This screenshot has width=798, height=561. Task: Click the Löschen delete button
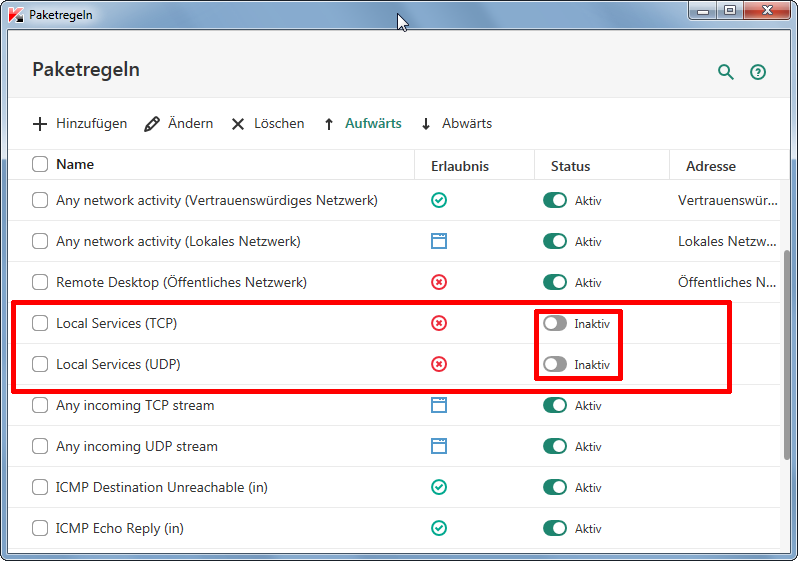click(x=268, y=124)
